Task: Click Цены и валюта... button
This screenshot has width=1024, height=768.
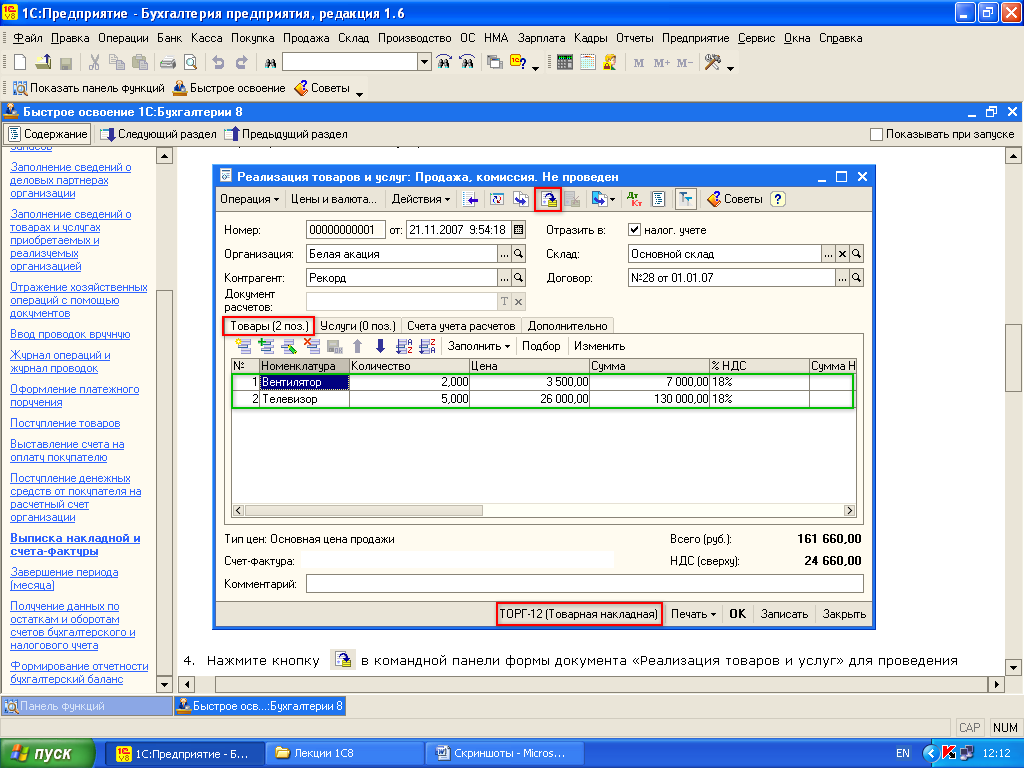Action: click(334, 199)
